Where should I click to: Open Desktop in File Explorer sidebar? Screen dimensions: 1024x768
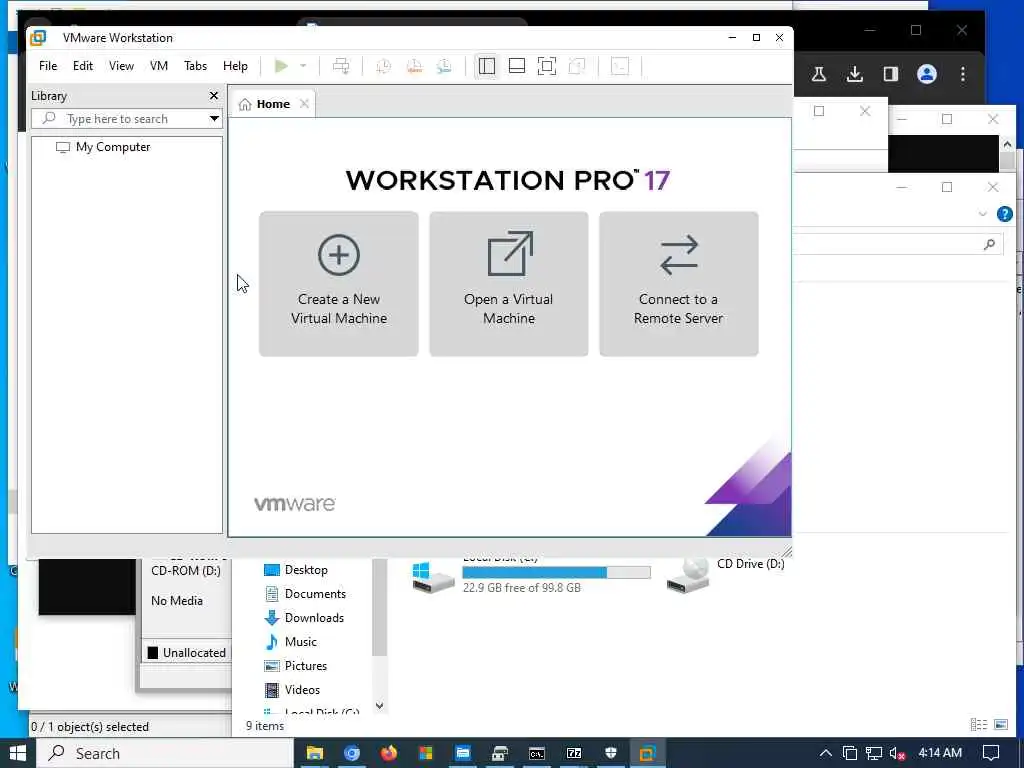[x=306, y=570]
